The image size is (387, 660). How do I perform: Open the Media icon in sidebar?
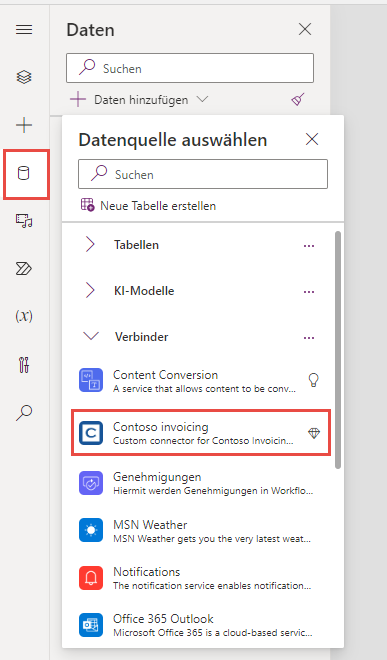click(24, 221)
